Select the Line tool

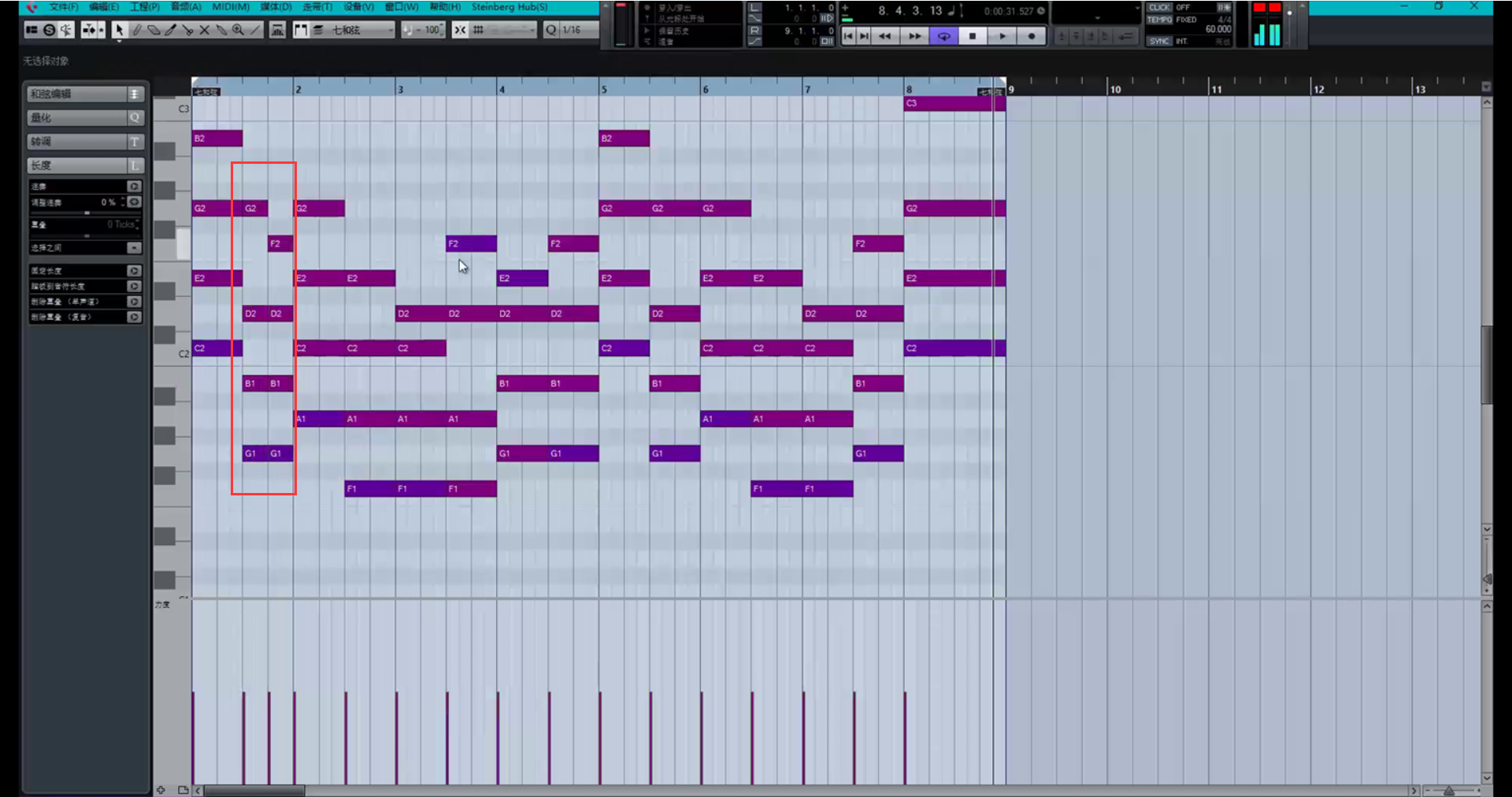pyautogui.click(x=255, y=30)
